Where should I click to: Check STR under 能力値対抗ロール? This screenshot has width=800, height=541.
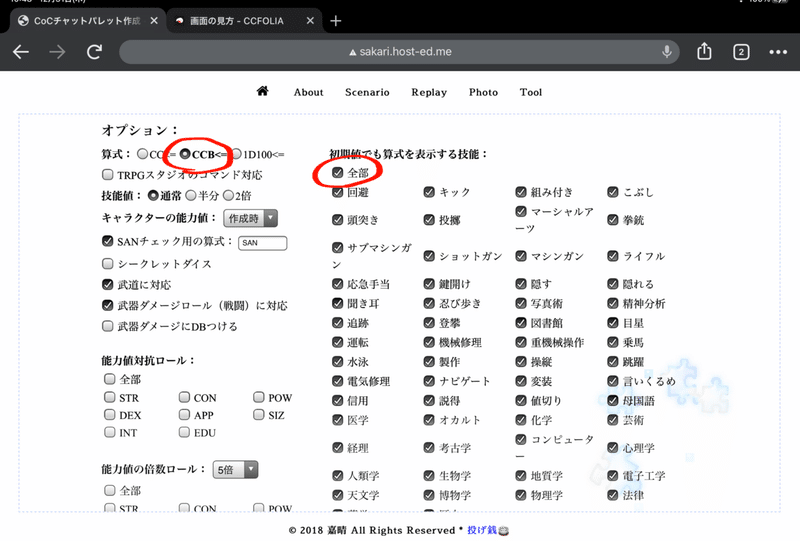109,397
